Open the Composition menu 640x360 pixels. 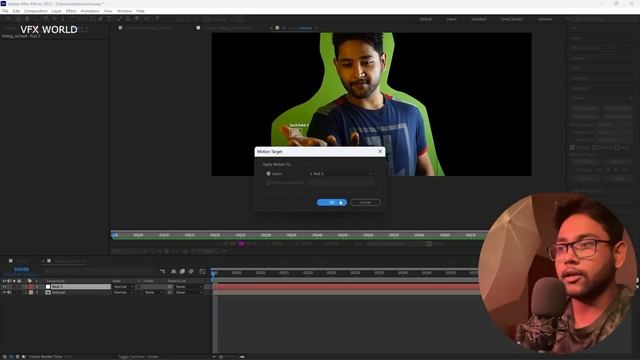[x=36, y=11]
